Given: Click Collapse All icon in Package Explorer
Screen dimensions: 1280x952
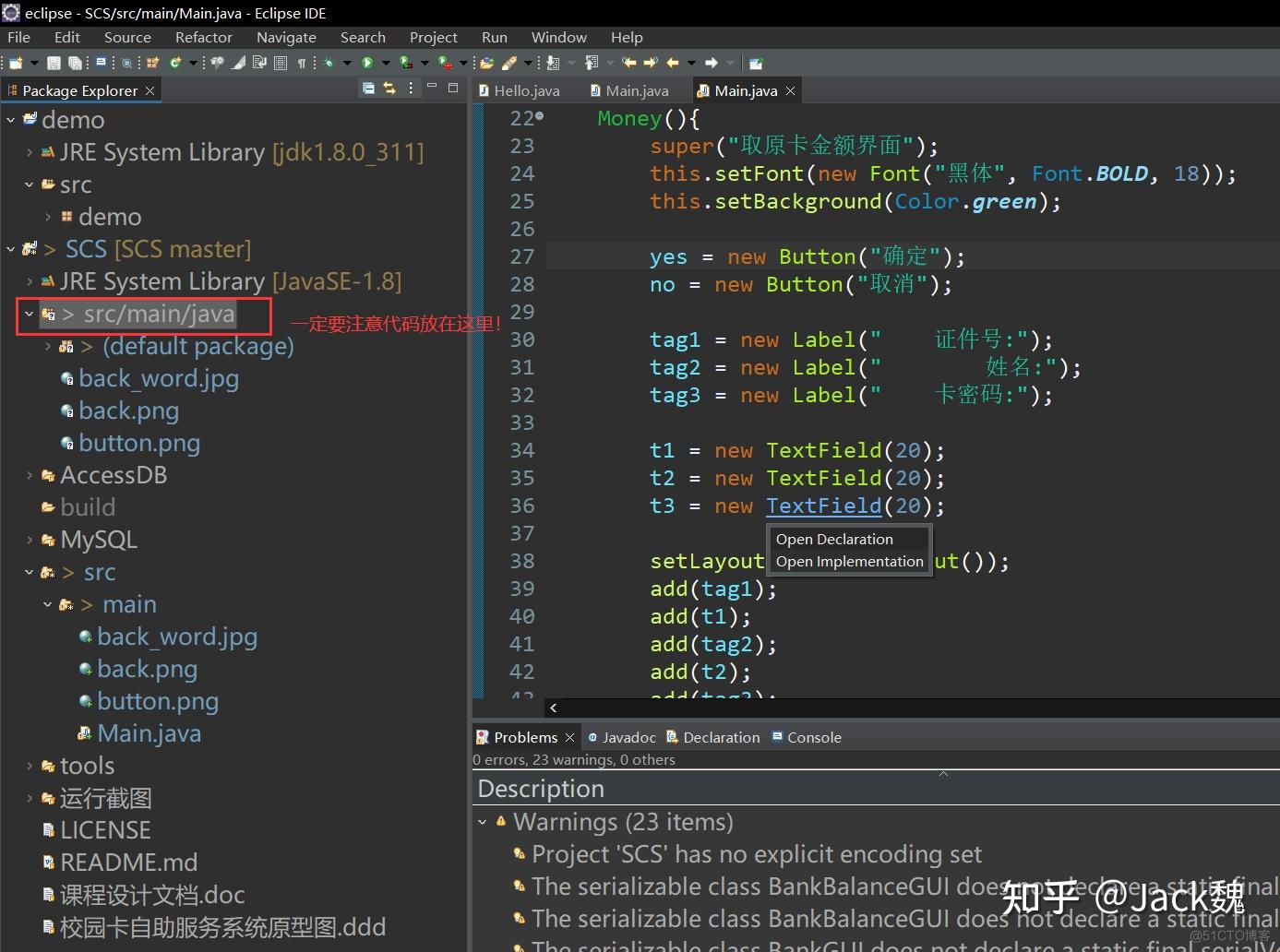Looking at the screenshot, I should pyautogui.click(x=368, y=89).
